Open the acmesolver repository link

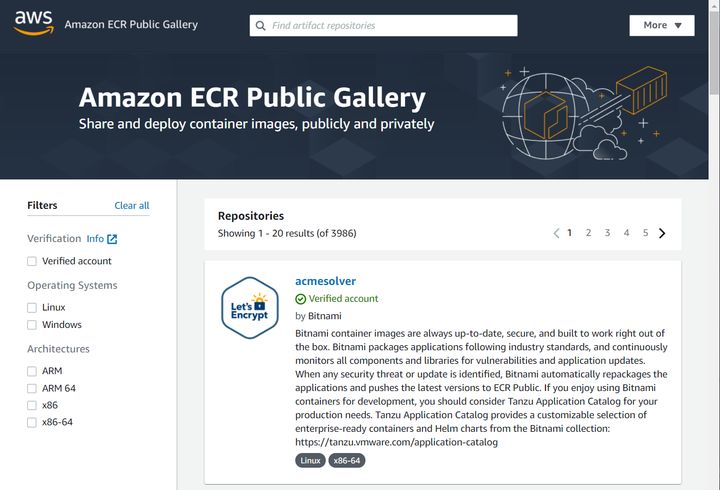pos(326,281)
